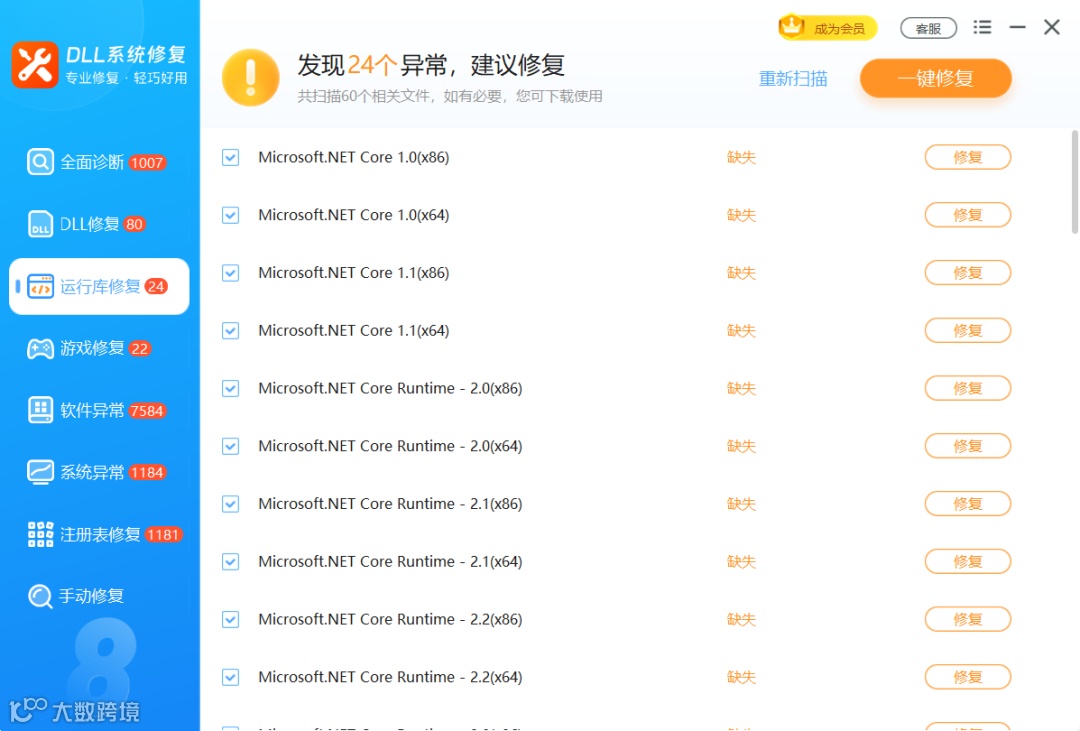Image resolution: width=1080 pixels, height=731 pixels.
Task: Open 手动修复 section
Action: coord(99,596)
